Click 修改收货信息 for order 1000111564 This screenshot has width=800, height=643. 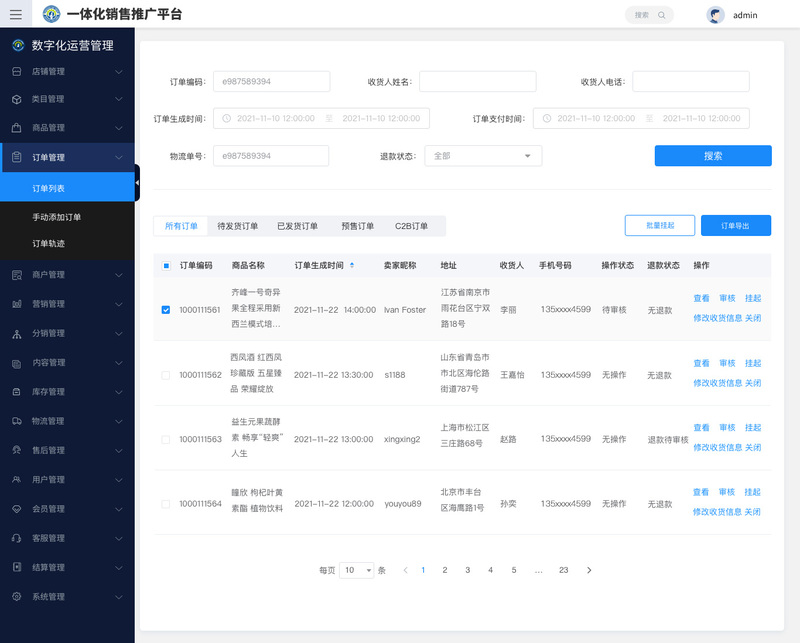pos(717,512)
